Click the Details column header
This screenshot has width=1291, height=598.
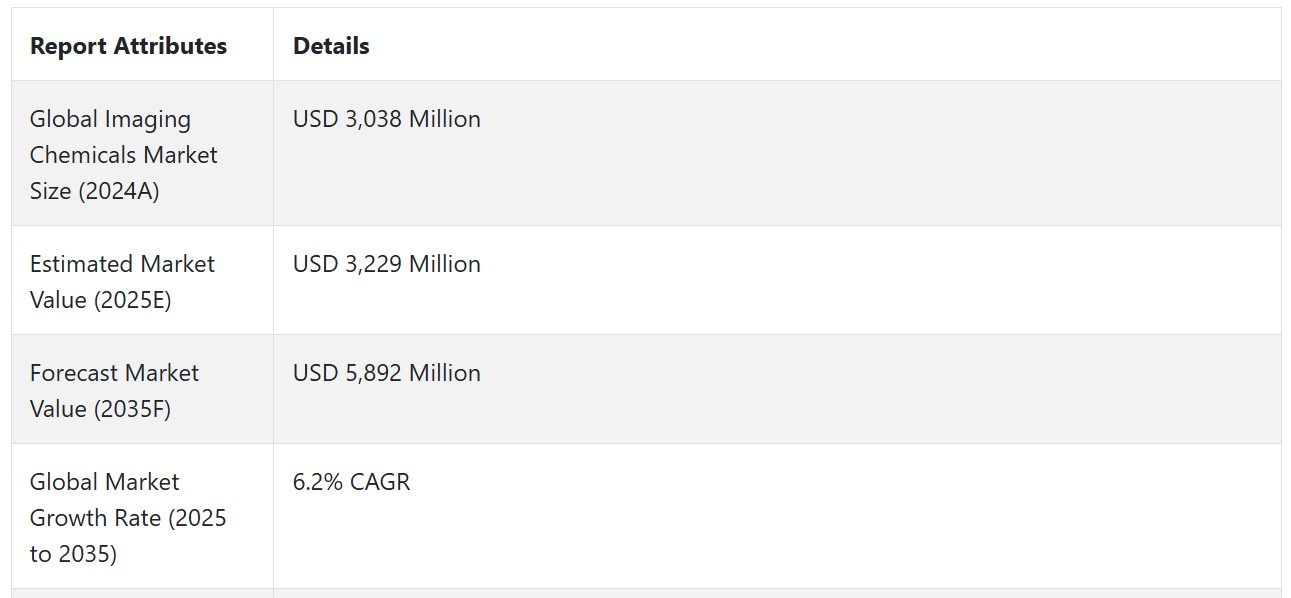click(x=331, y=46)
